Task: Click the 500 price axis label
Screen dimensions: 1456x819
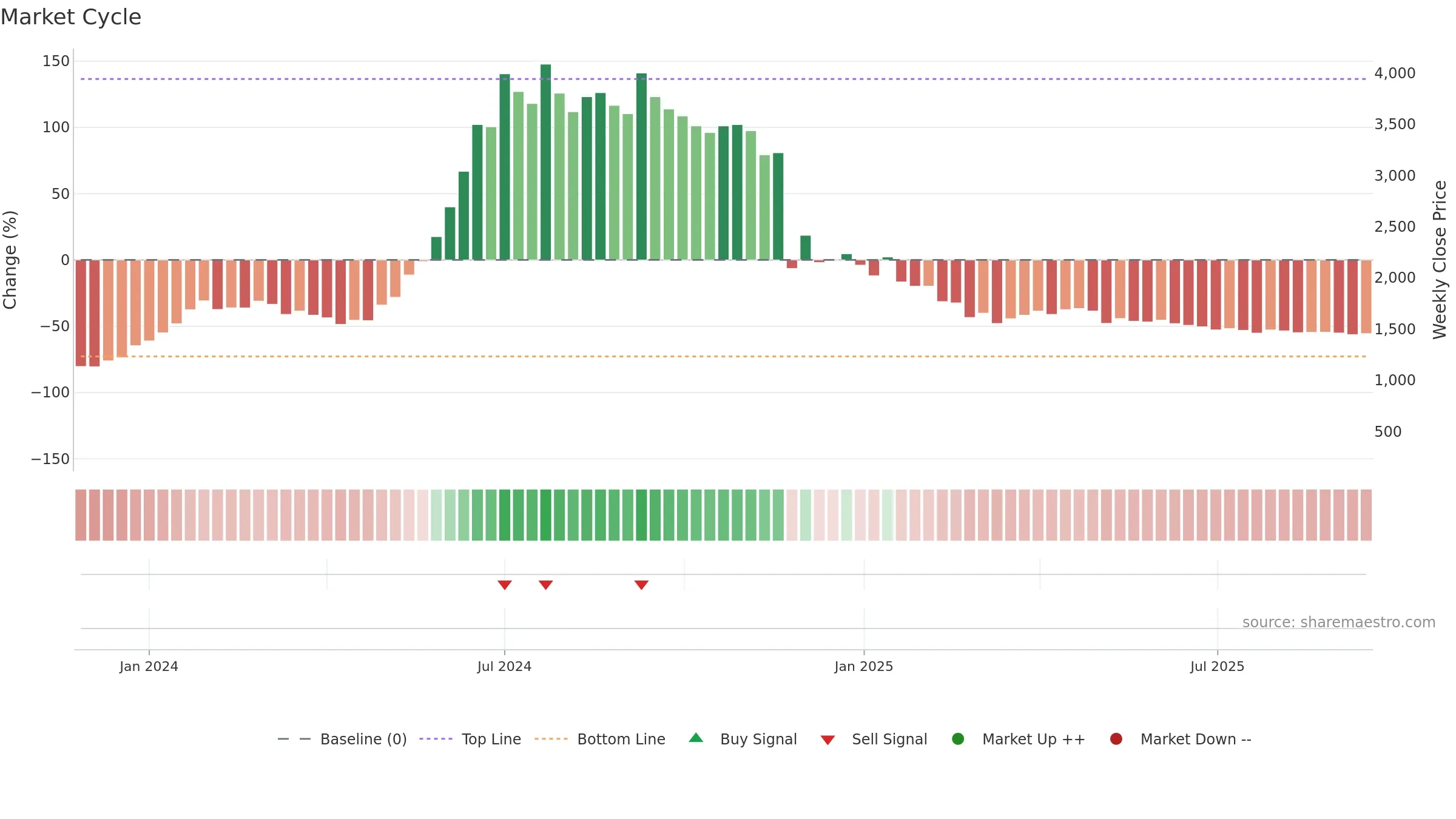Action: 1388,432
